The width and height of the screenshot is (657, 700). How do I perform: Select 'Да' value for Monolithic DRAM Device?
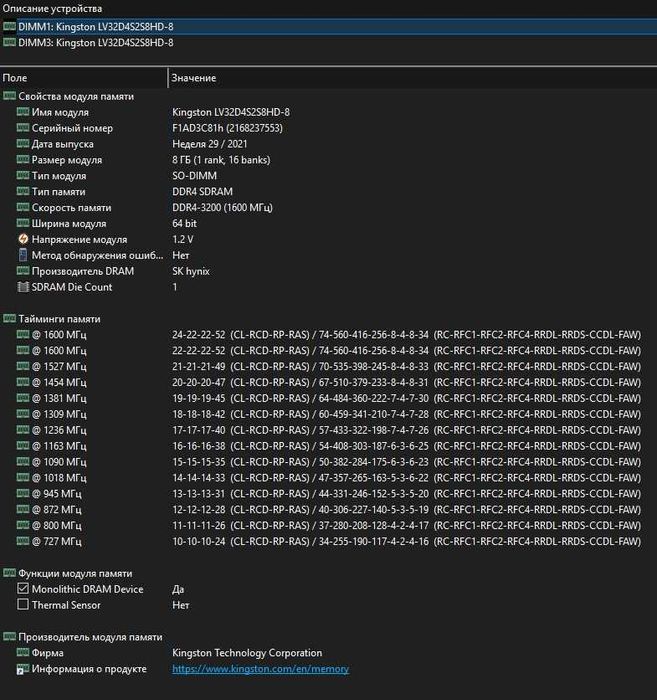coord(178,589)
